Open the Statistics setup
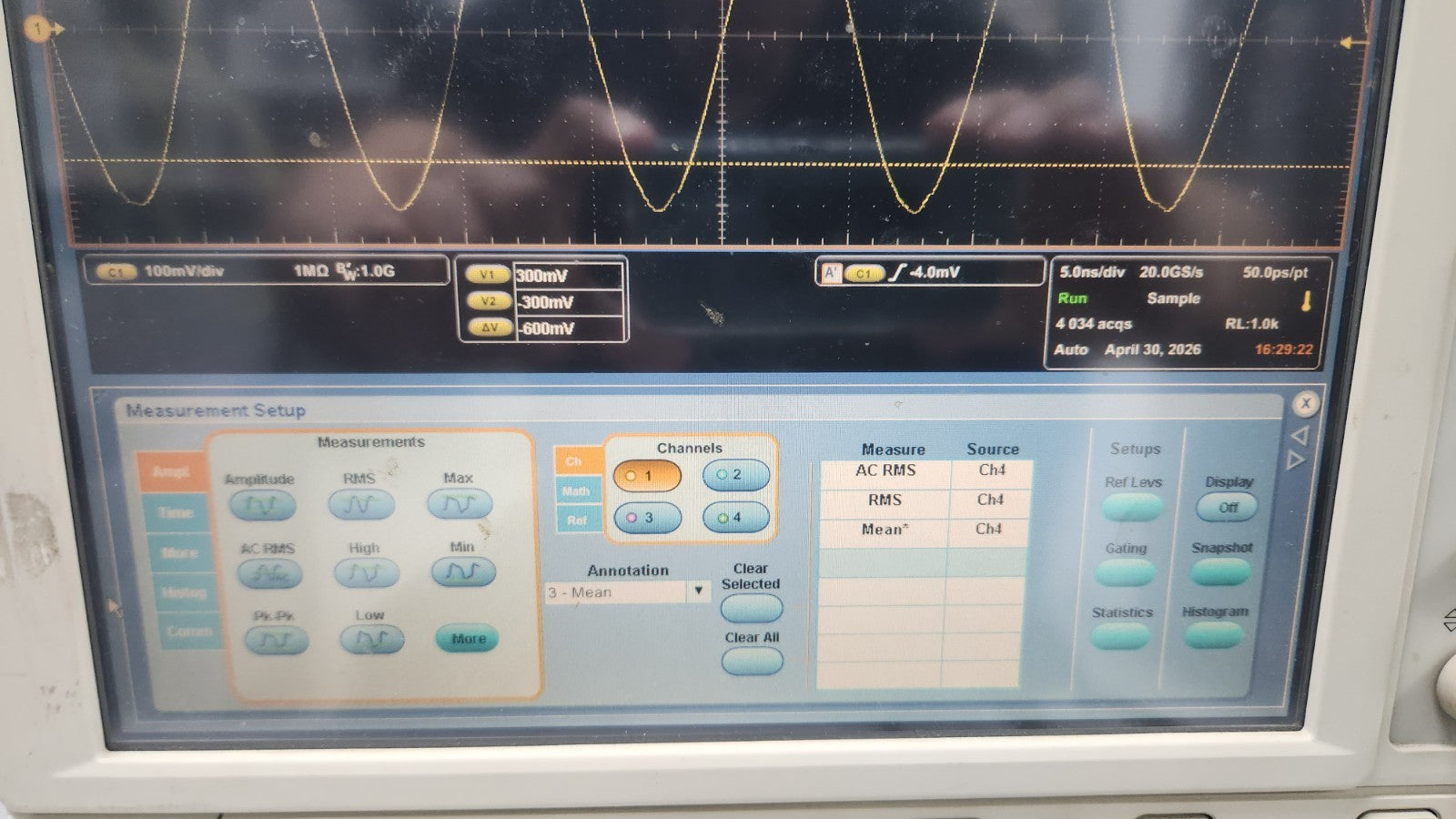This screenshot has width=1456, height=819. click(x=1121, y=637)
